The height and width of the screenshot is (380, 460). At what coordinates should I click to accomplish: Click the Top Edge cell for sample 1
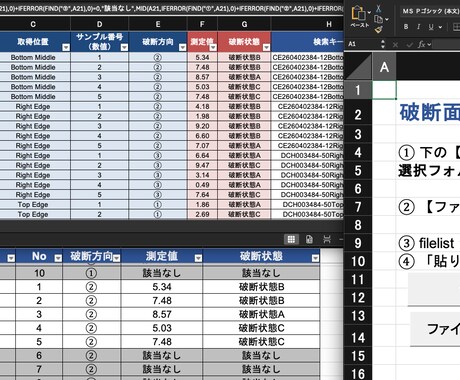pyautogui.click(x=33, y=205)
